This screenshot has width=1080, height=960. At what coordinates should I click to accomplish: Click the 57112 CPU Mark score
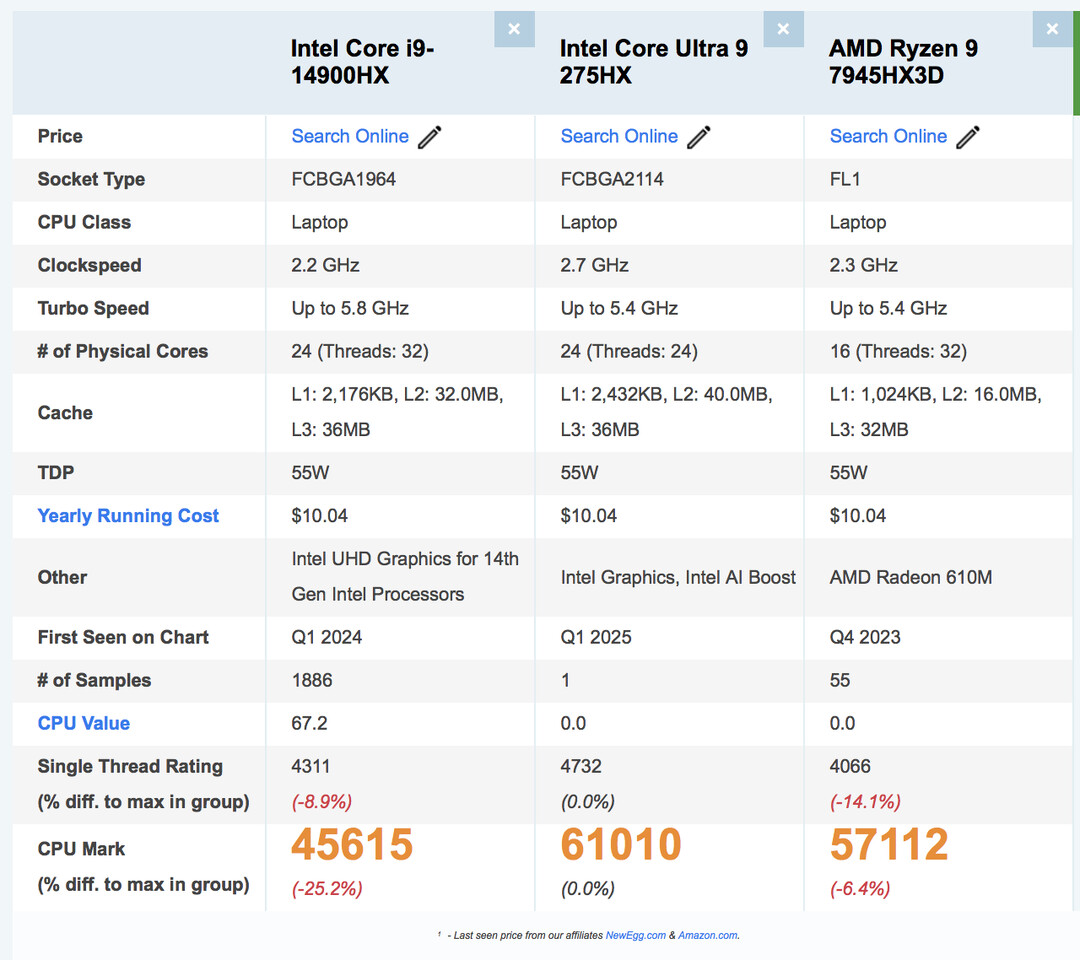[889, 845]
